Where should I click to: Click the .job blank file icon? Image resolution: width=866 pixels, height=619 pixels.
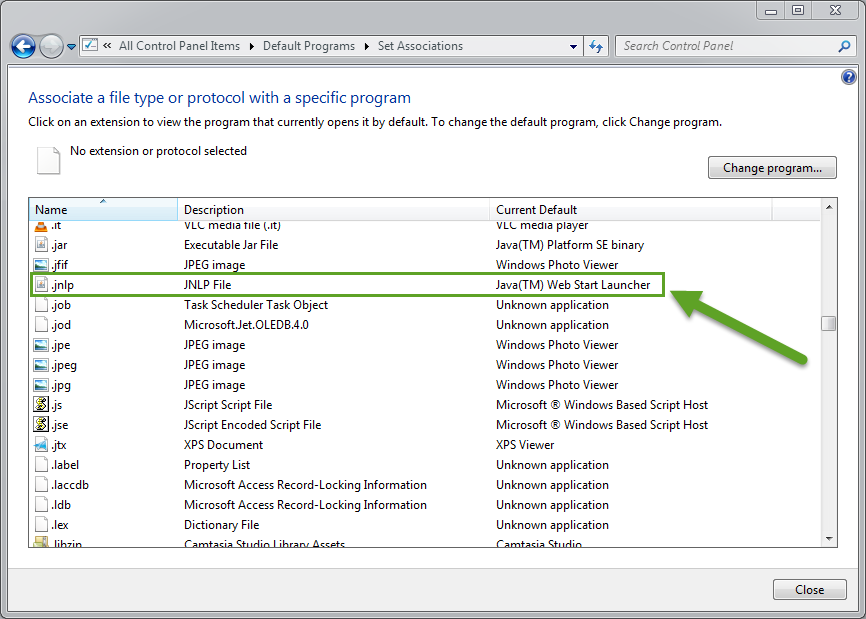pyautogui.click(x=41, y=304)
